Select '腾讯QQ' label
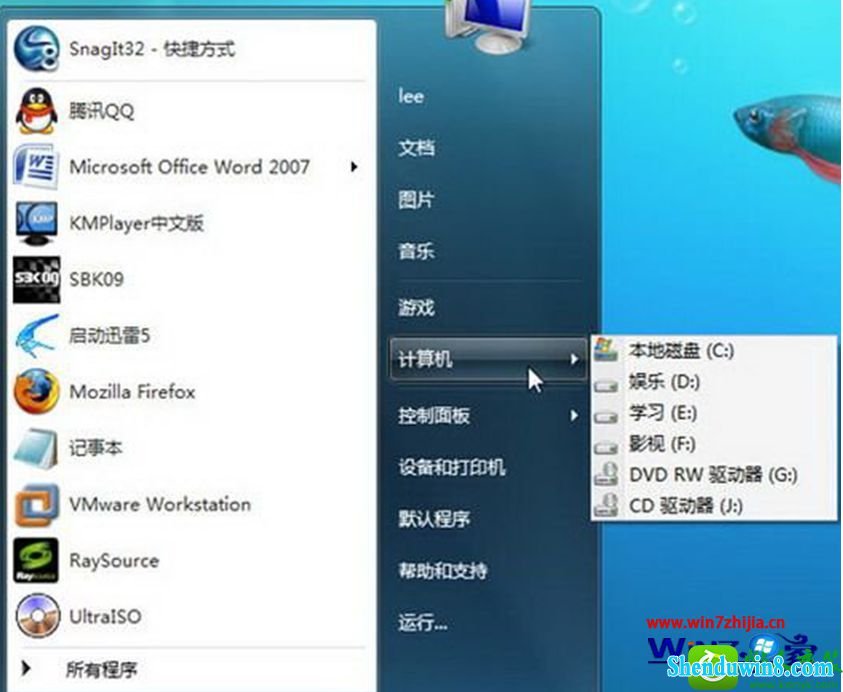 point(102,111)
